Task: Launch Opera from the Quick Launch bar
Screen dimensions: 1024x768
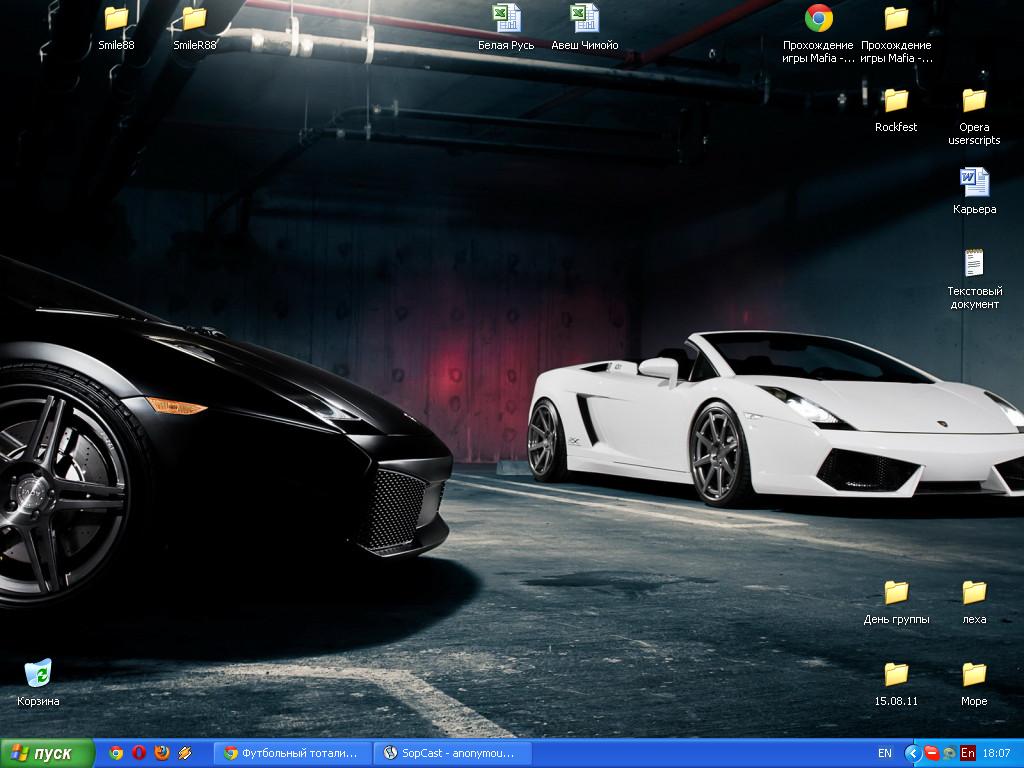Action: 139,753
